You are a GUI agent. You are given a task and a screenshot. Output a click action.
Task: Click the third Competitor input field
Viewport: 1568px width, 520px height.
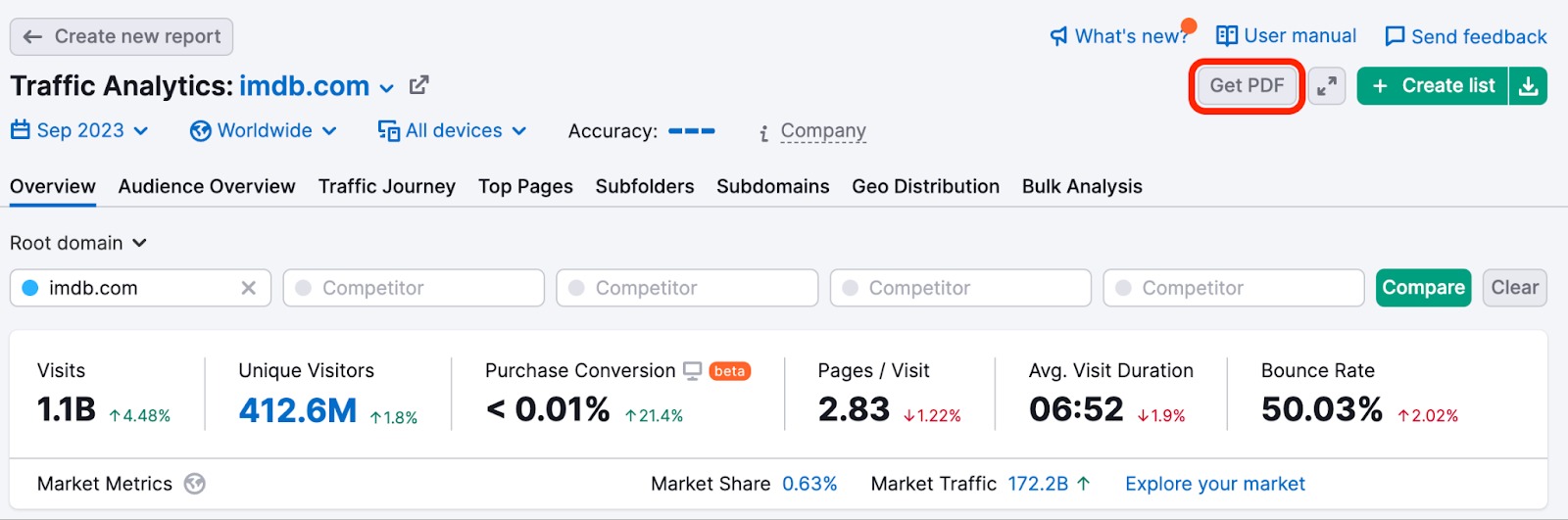pyautogui.click(x=960, y=288)
